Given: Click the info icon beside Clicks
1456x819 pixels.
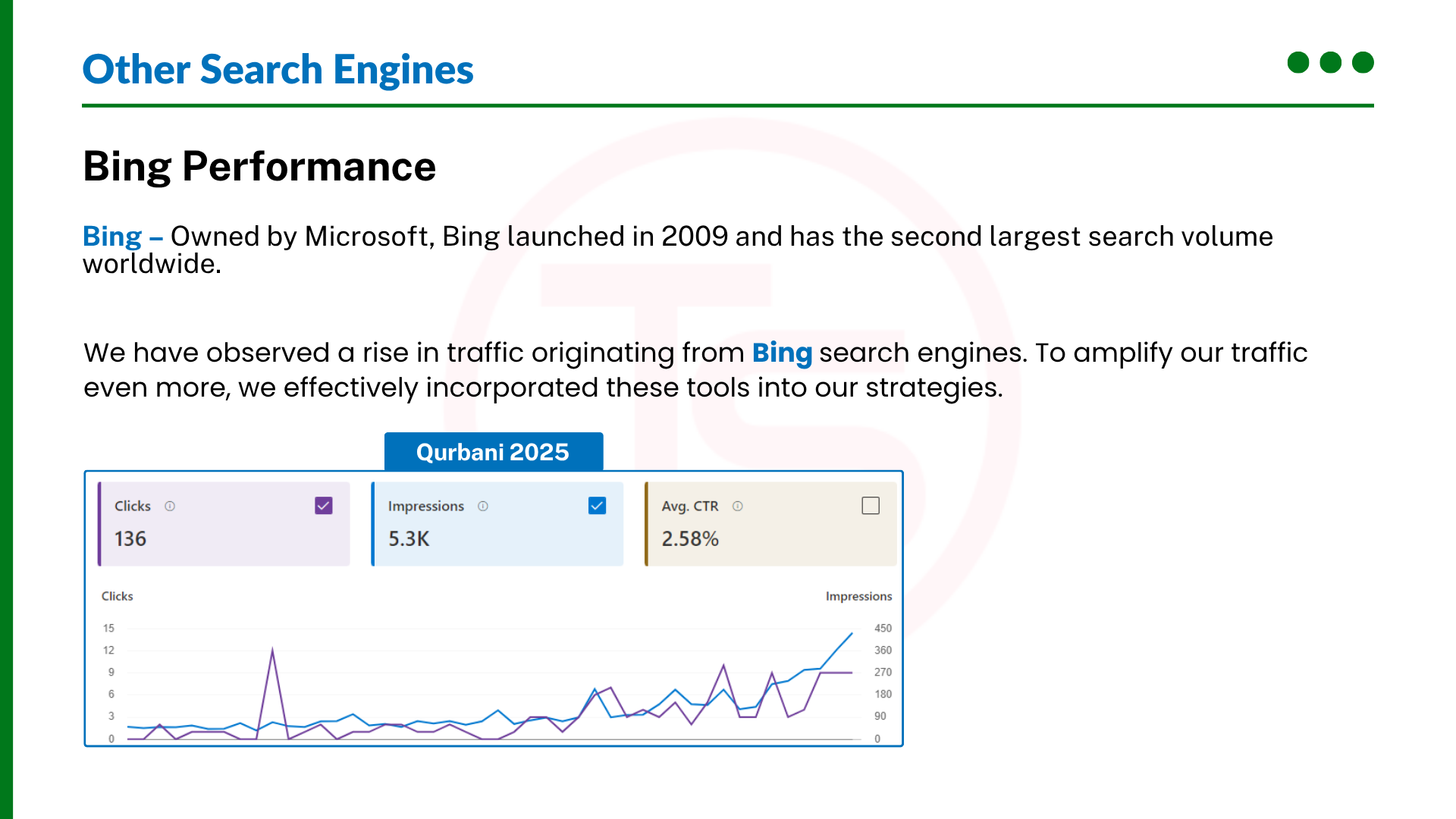Looking at the screenshot, I should click(170, 506).
